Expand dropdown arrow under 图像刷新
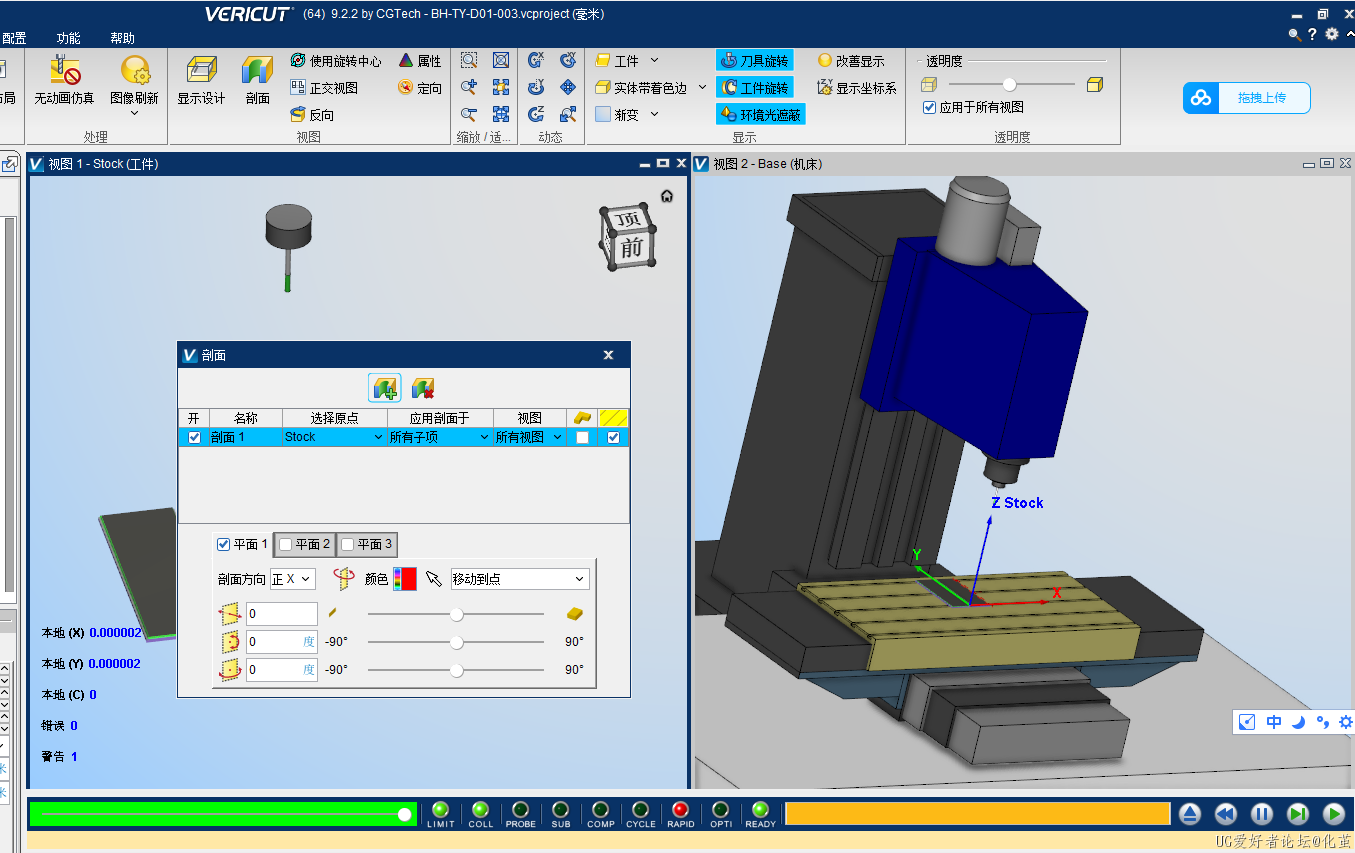Screen dimensions: 1355x853 (135, 113)
